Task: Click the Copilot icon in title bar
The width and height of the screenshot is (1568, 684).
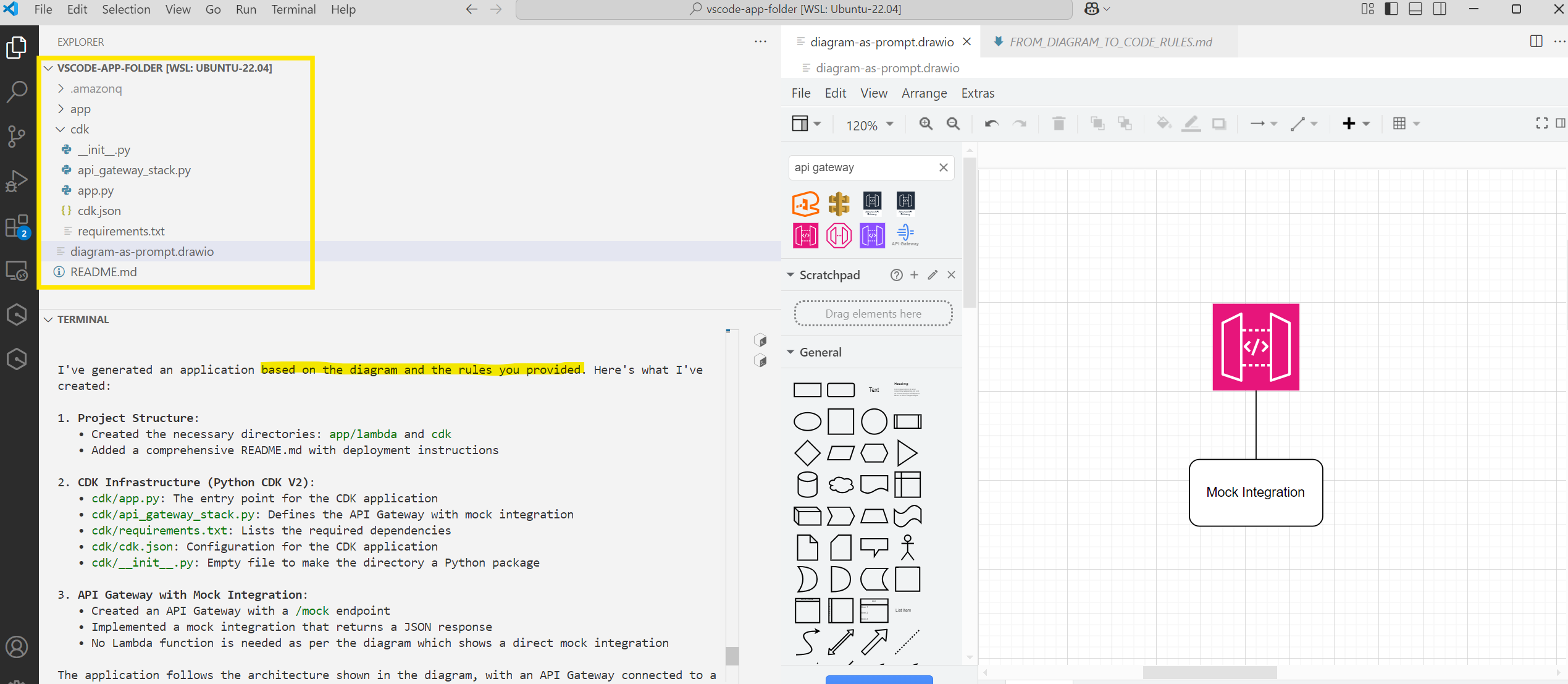Action: [x=1092, y=9]
